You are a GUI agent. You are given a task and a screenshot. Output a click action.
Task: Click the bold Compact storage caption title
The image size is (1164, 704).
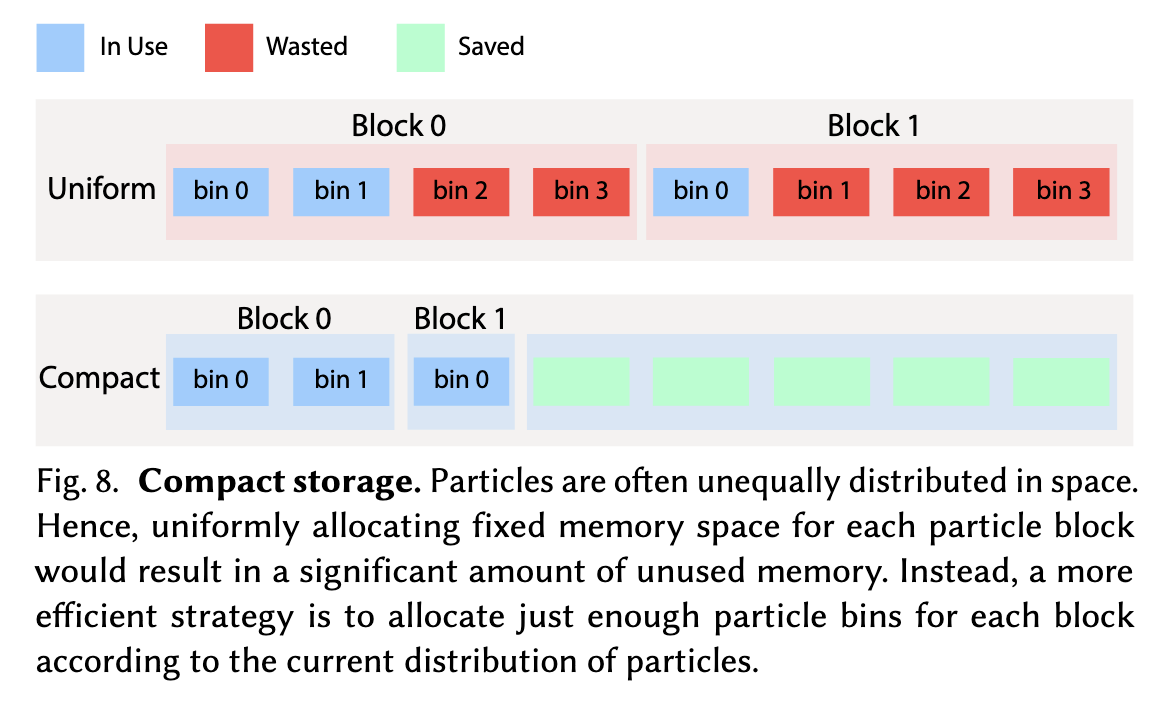(x=280, y=482)
